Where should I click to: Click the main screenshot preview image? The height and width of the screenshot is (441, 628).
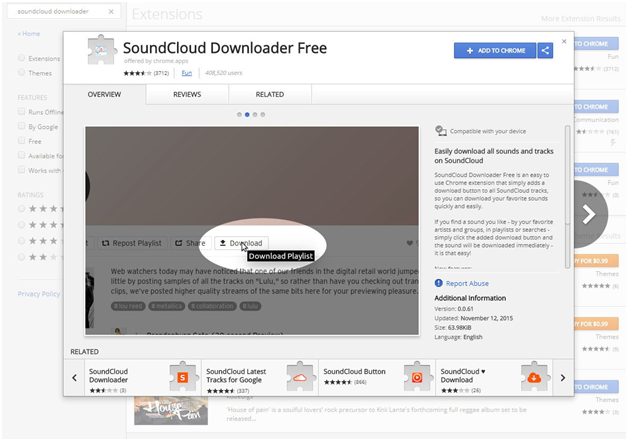coord(252,231)
